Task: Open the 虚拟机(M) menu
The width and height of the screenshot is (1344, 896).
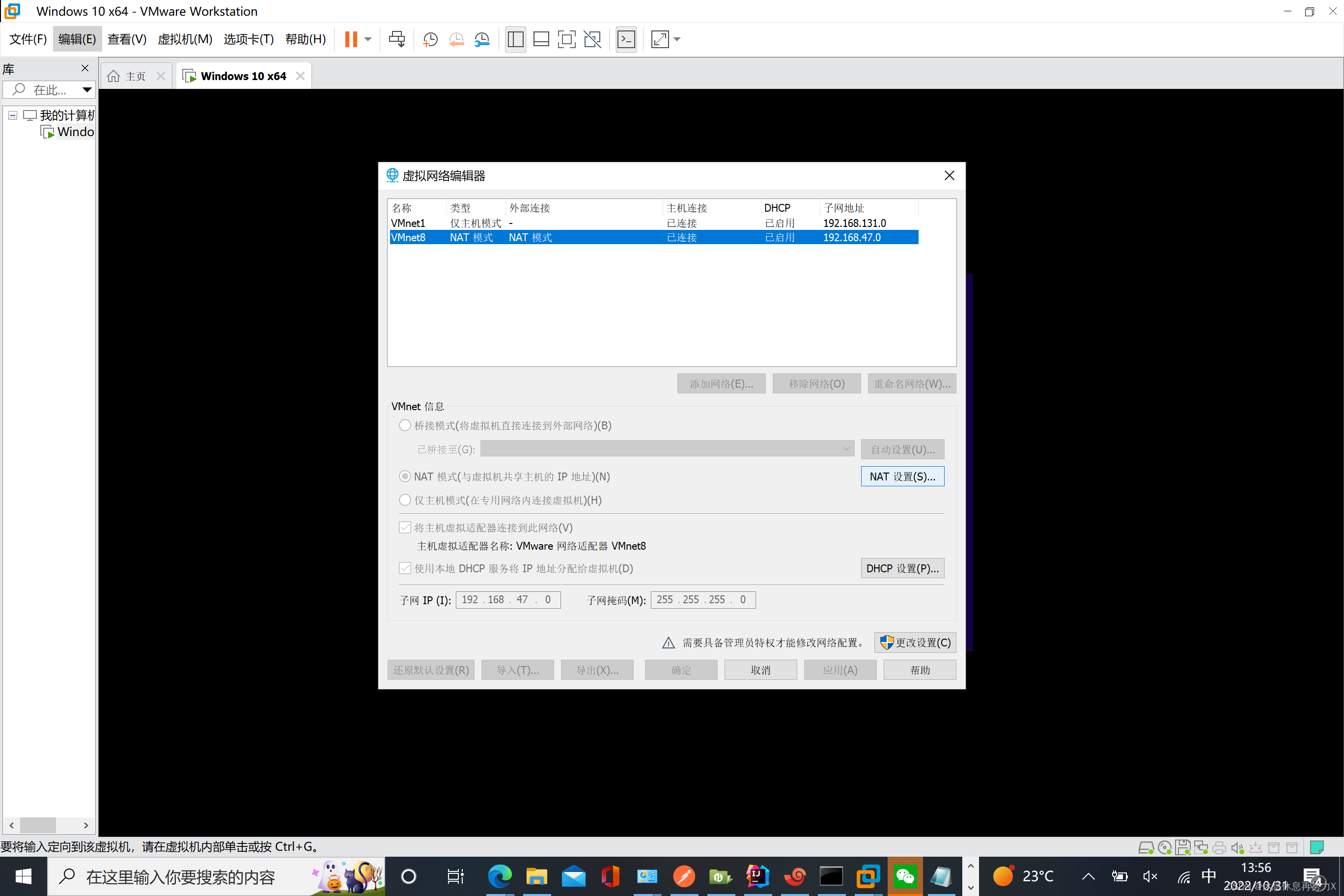Action: coord(185,39)
